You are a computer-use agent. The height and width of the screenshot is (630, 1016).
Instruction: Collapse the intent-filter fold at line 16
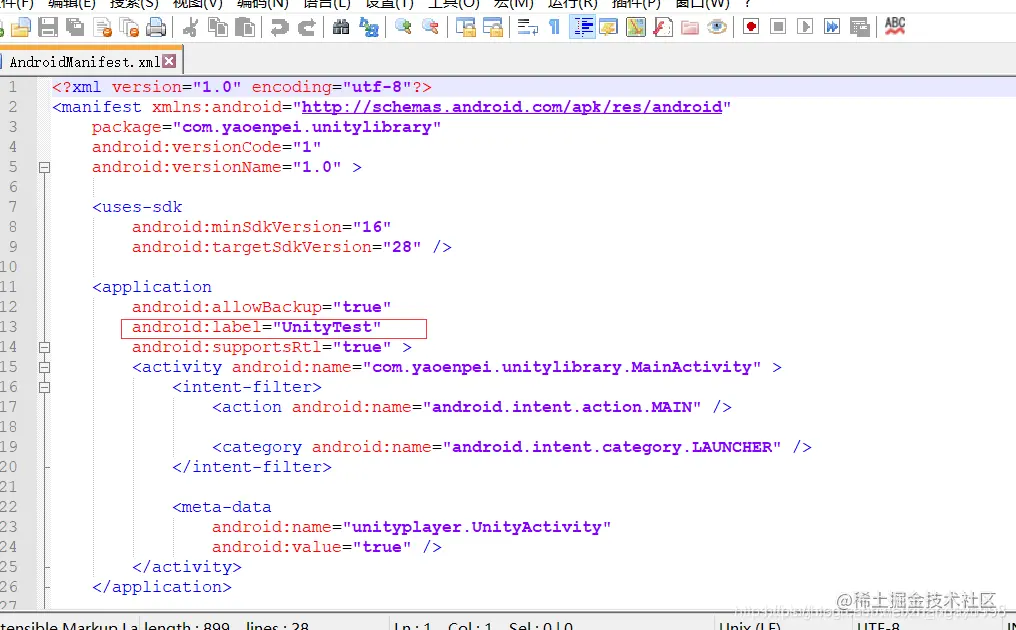(x=44, y=388)
